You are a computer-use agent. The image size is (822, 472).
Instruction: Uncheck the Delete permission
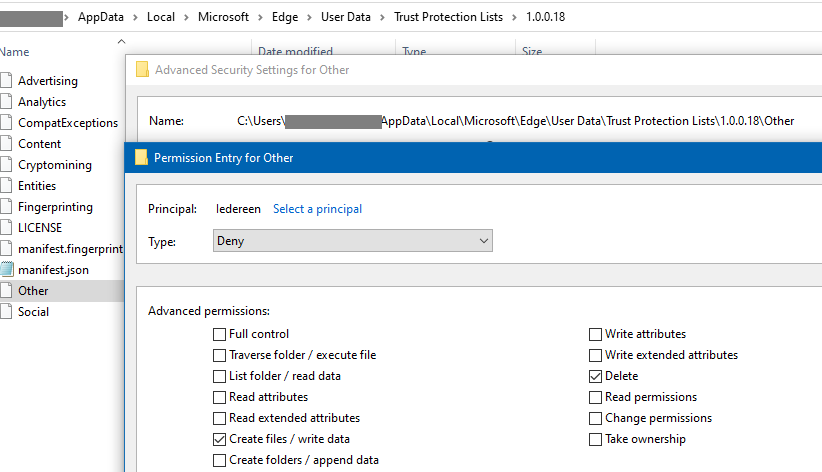596,376
